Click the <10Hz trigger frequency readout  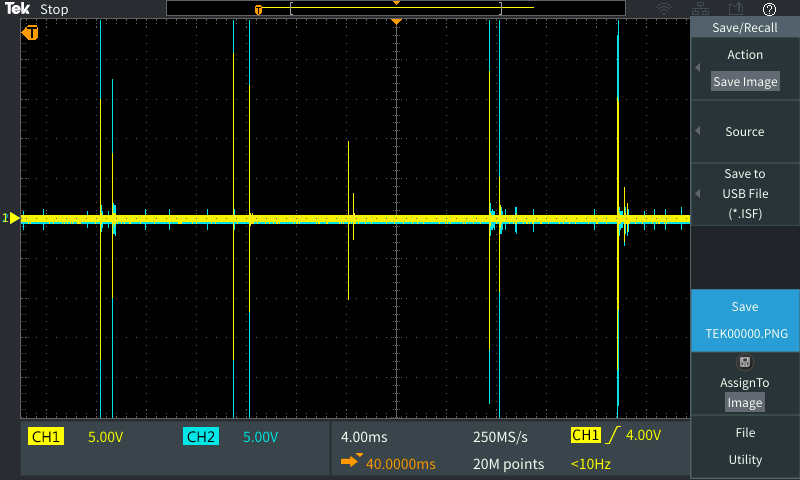tap(591, 464)
